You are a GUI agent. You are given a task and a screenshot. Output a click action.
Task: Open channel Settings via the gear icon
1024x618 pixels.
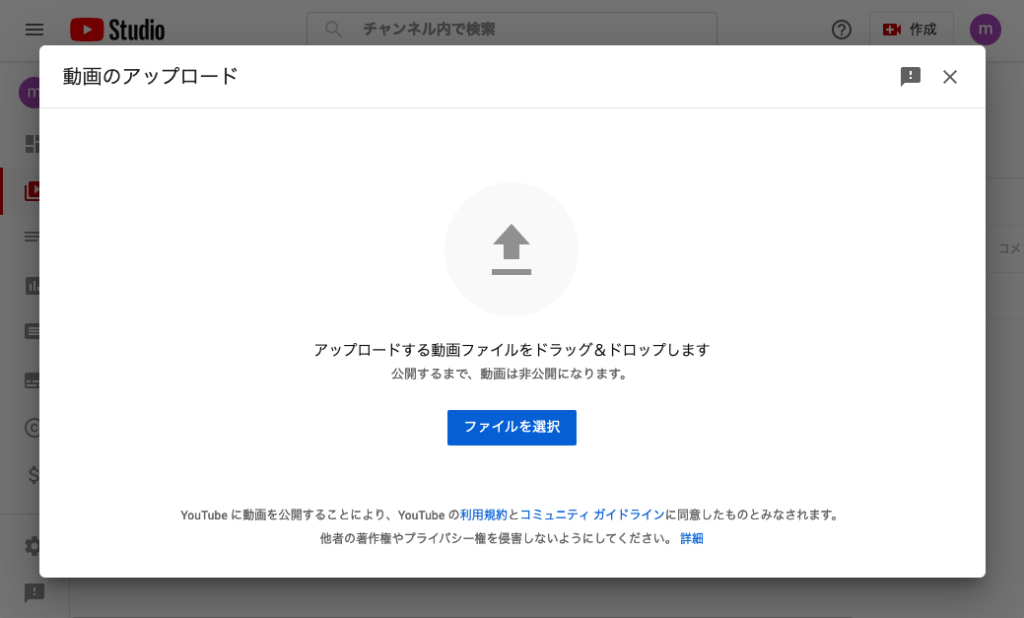pyautogui.click(x=33, y=546)
